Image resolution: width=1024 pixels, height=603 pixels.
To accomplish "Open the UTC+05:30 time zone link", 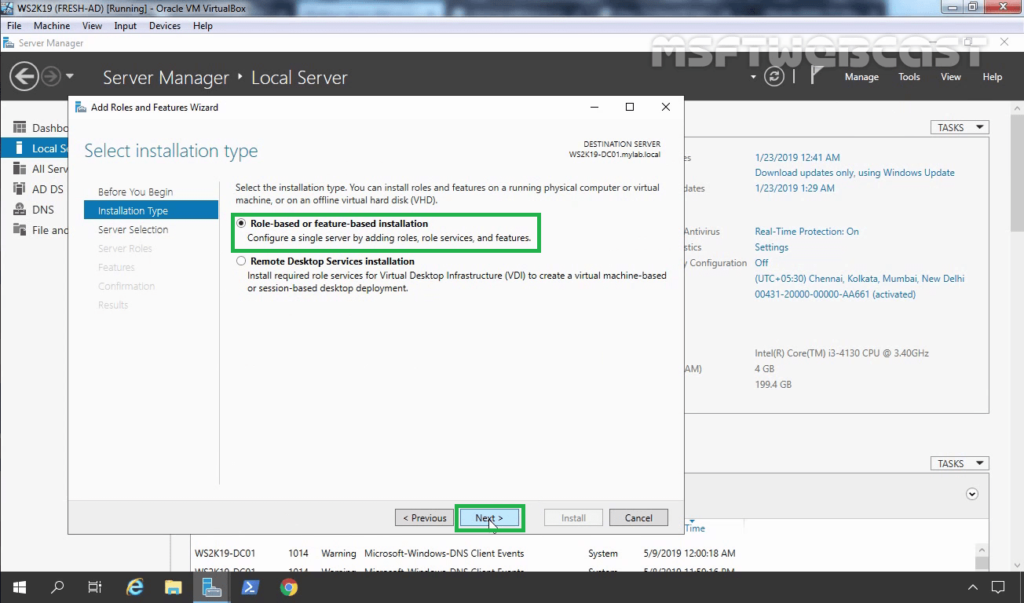I will (x=859, y=278).
